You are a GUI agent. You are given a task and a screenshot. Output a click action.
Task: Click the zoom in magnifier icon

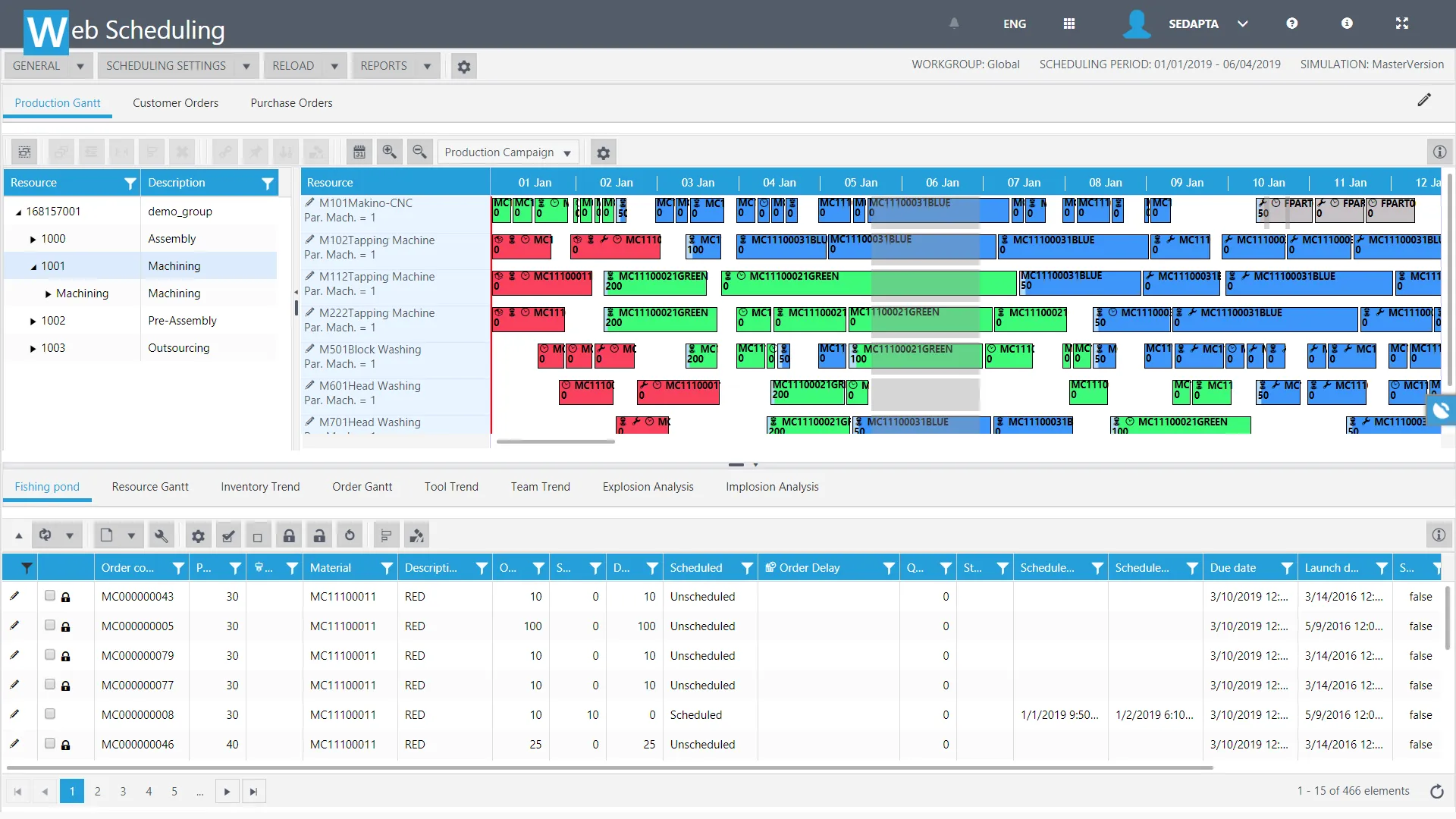(389, 152)
